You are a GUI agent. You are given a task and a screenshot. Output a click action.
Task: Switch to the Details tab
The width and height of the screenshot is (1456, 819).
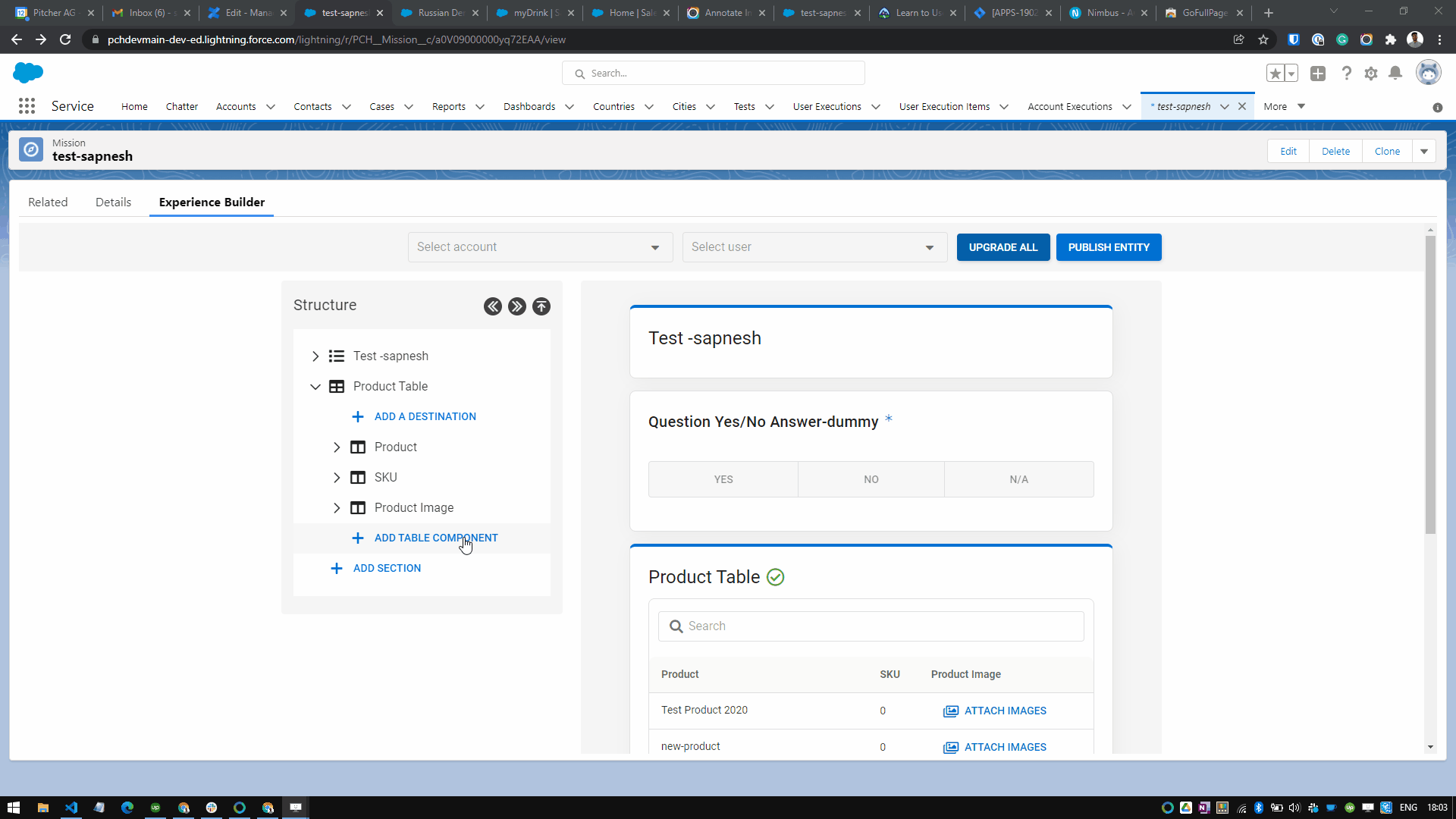pyautogui.click(x=113, y=202)
